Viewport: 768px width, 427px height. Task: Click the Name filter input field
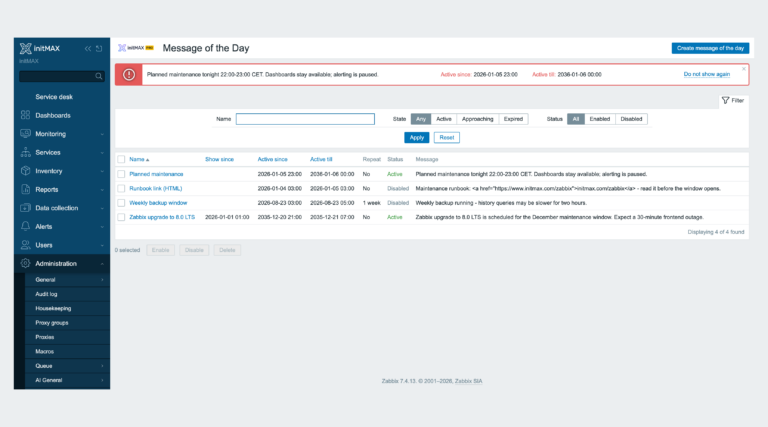coord(305,119)
